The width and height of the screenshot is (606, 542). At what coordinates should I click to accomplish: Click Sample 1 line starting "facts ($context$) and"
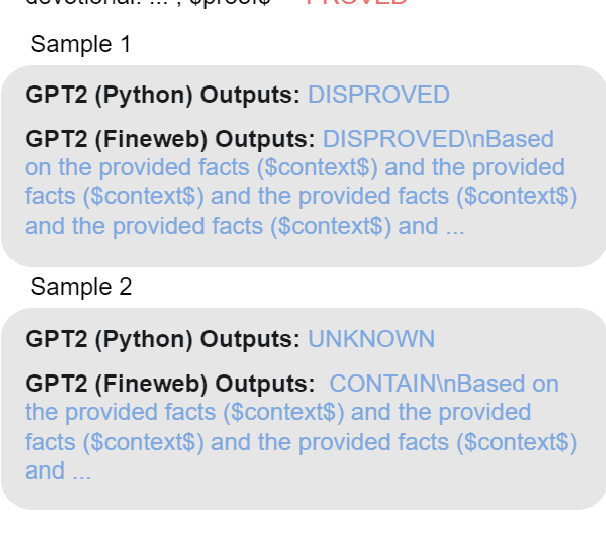(x=295, y=197)
